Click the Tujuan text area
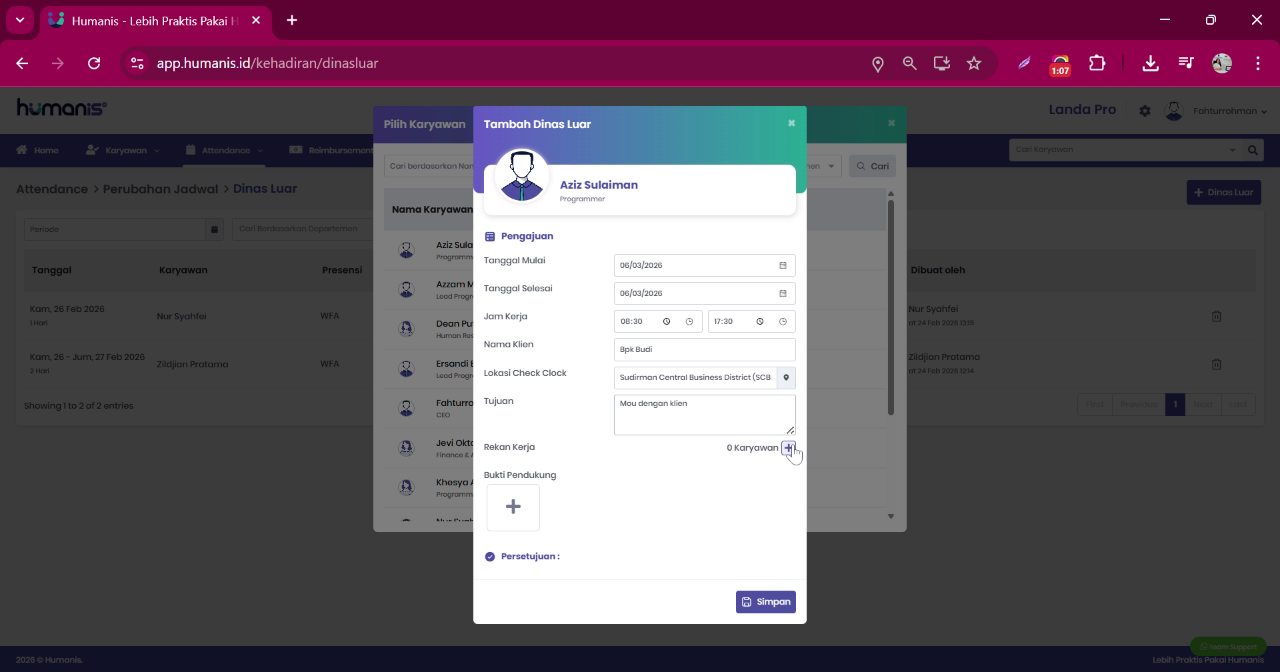Image resolution: width=1280 pixels, height=672 pixels. pos(705,414)
